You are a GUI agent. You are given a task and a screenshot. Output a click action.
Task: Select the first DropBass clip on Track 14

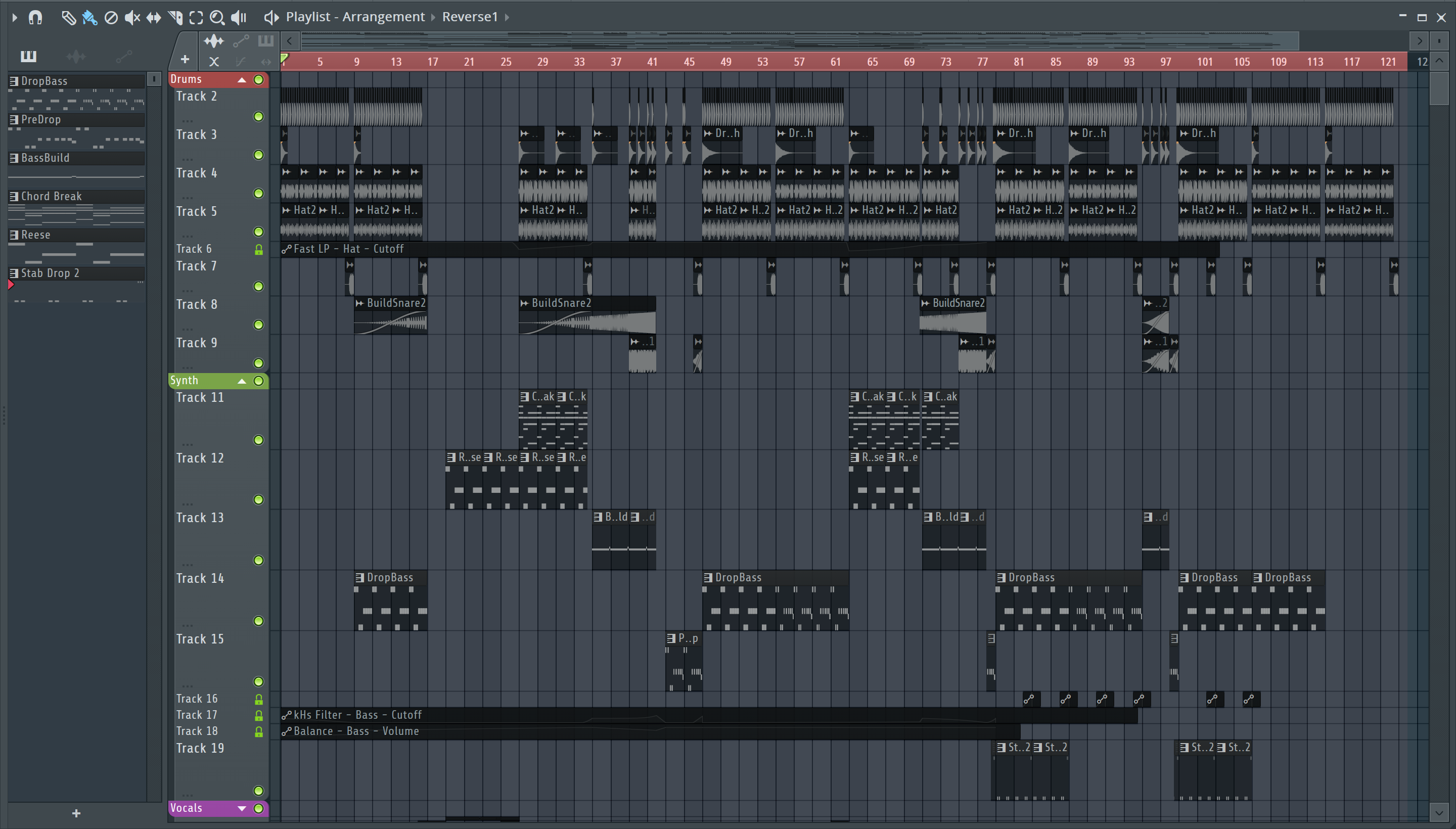click(x=390, y=601)
